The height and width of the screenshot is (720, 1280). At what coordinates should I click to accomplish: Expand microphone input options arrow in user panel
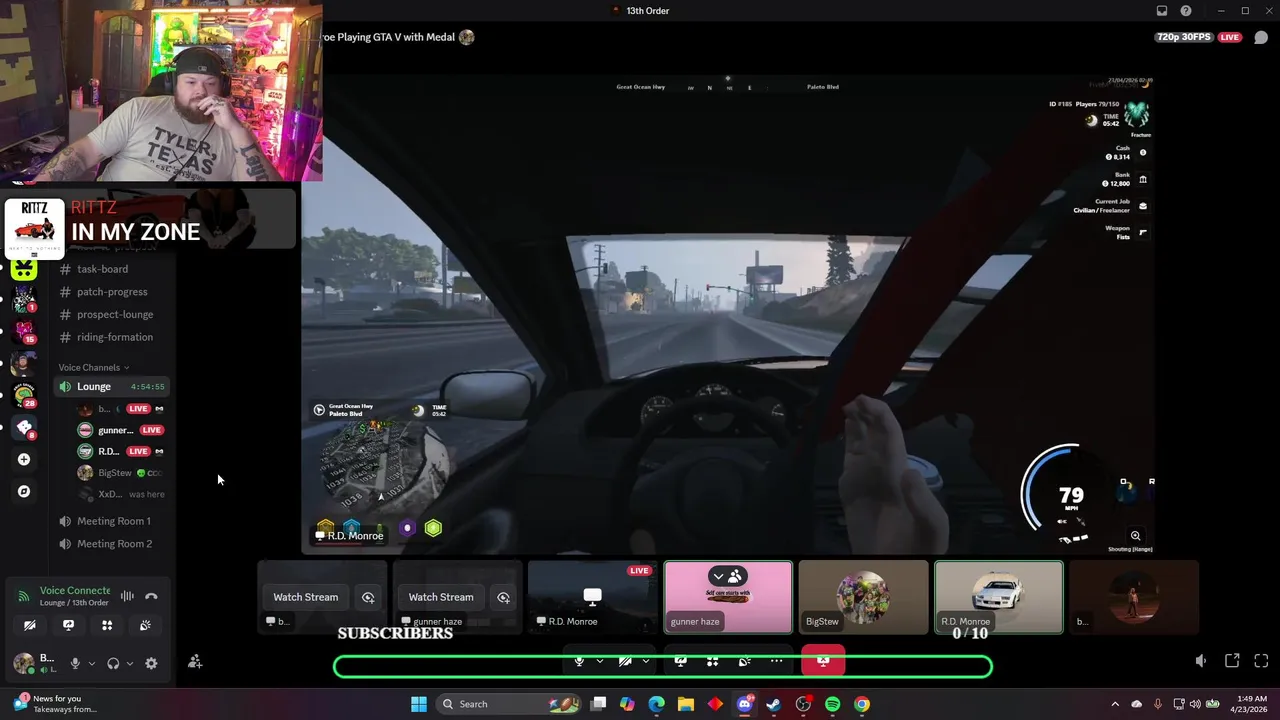[92, 663]
